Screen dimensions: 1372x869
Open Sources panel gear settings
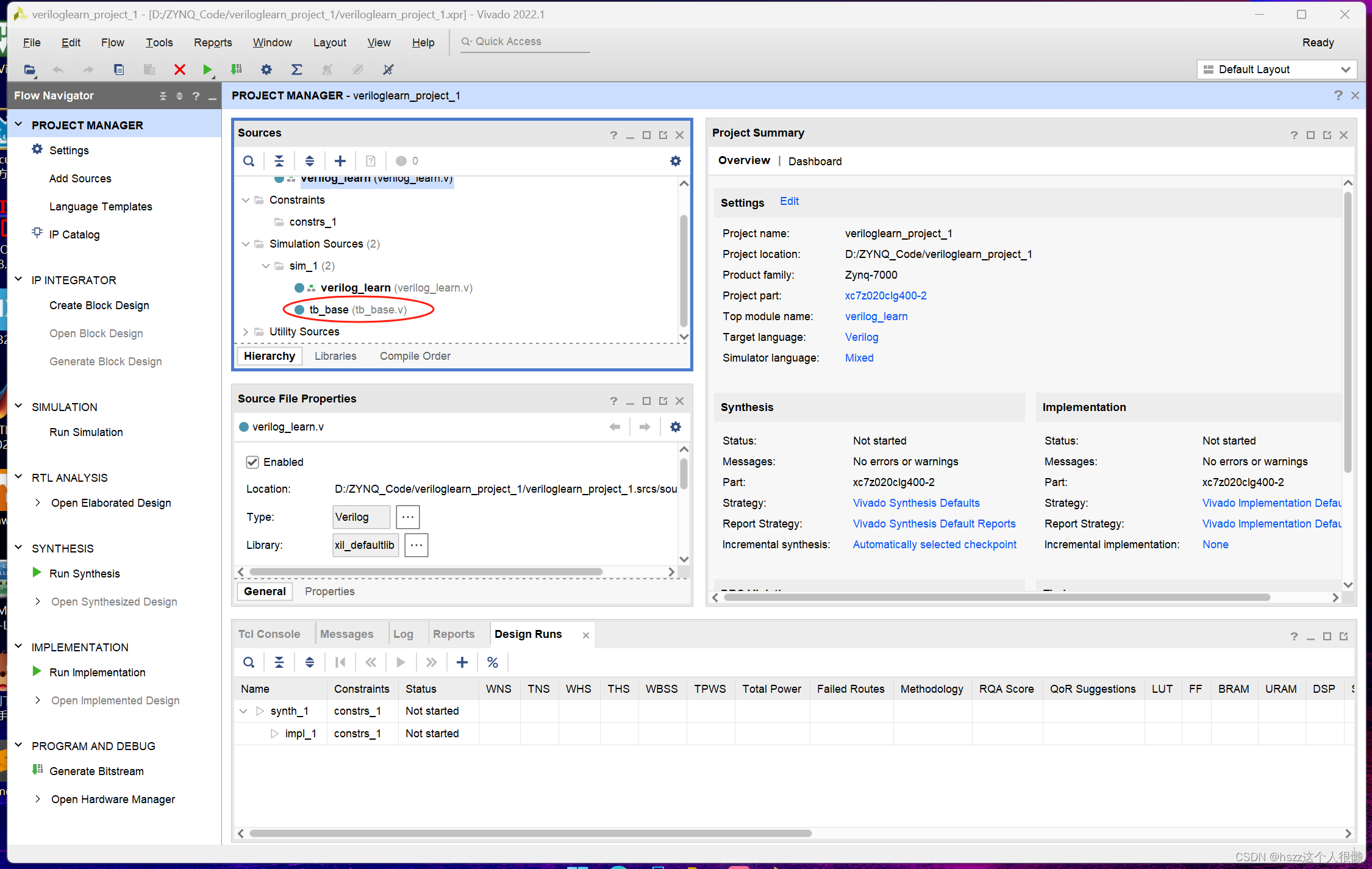pos(675,161)
